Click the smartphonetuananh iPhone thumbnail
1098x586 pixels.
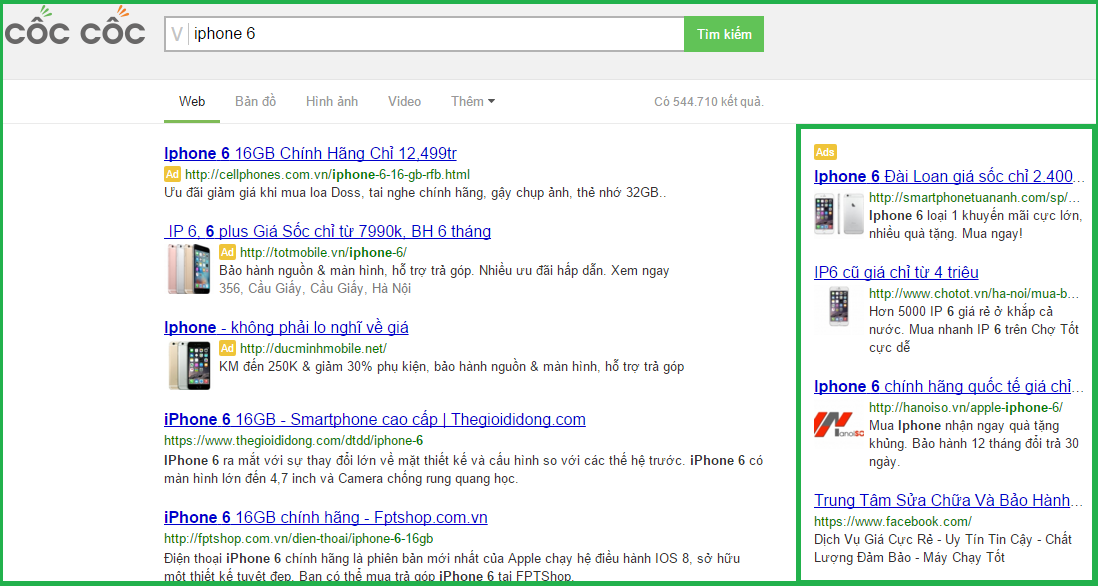tap(838, 215)
